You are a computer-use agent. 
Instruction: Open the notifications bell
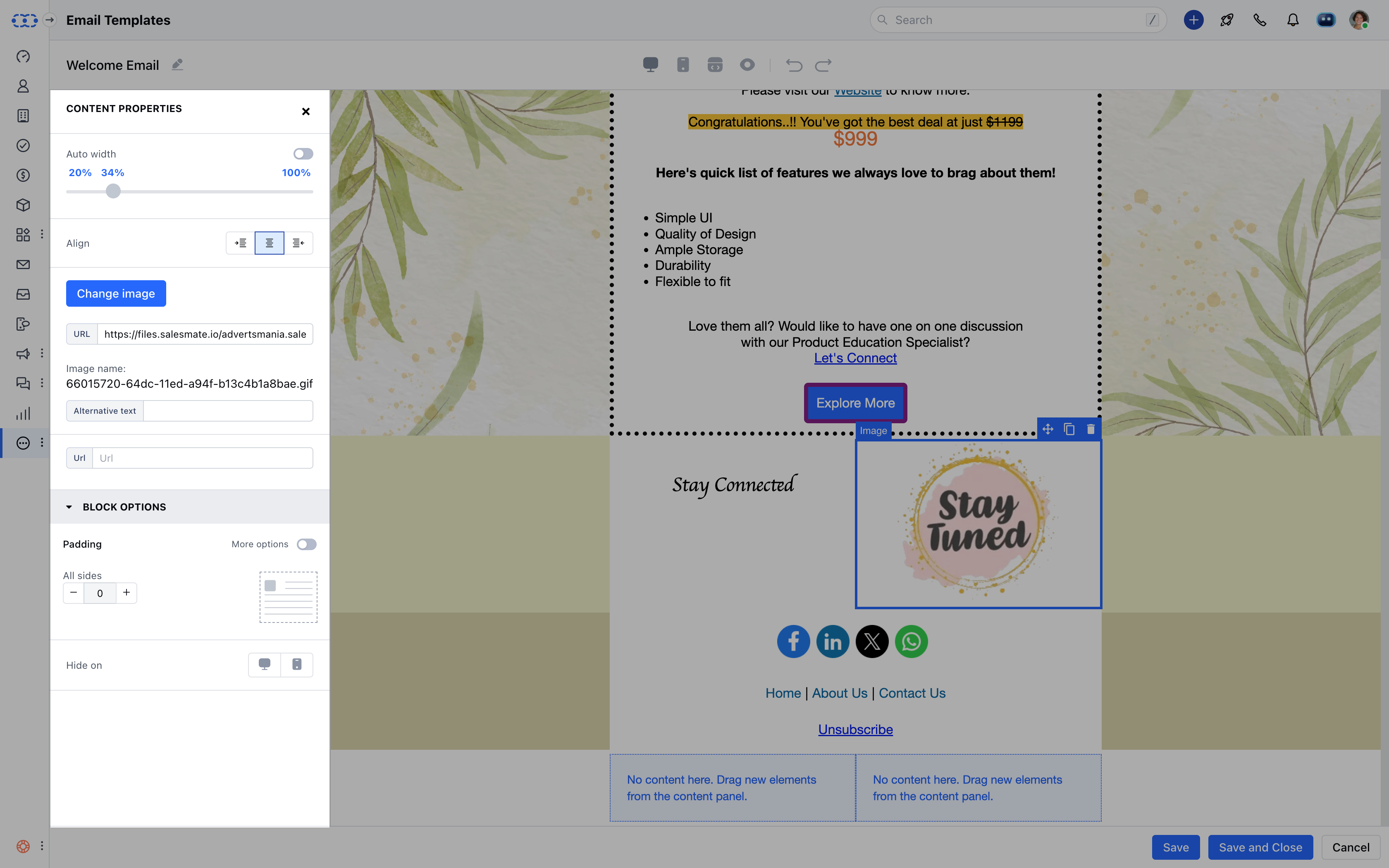tap(1293, 20)
